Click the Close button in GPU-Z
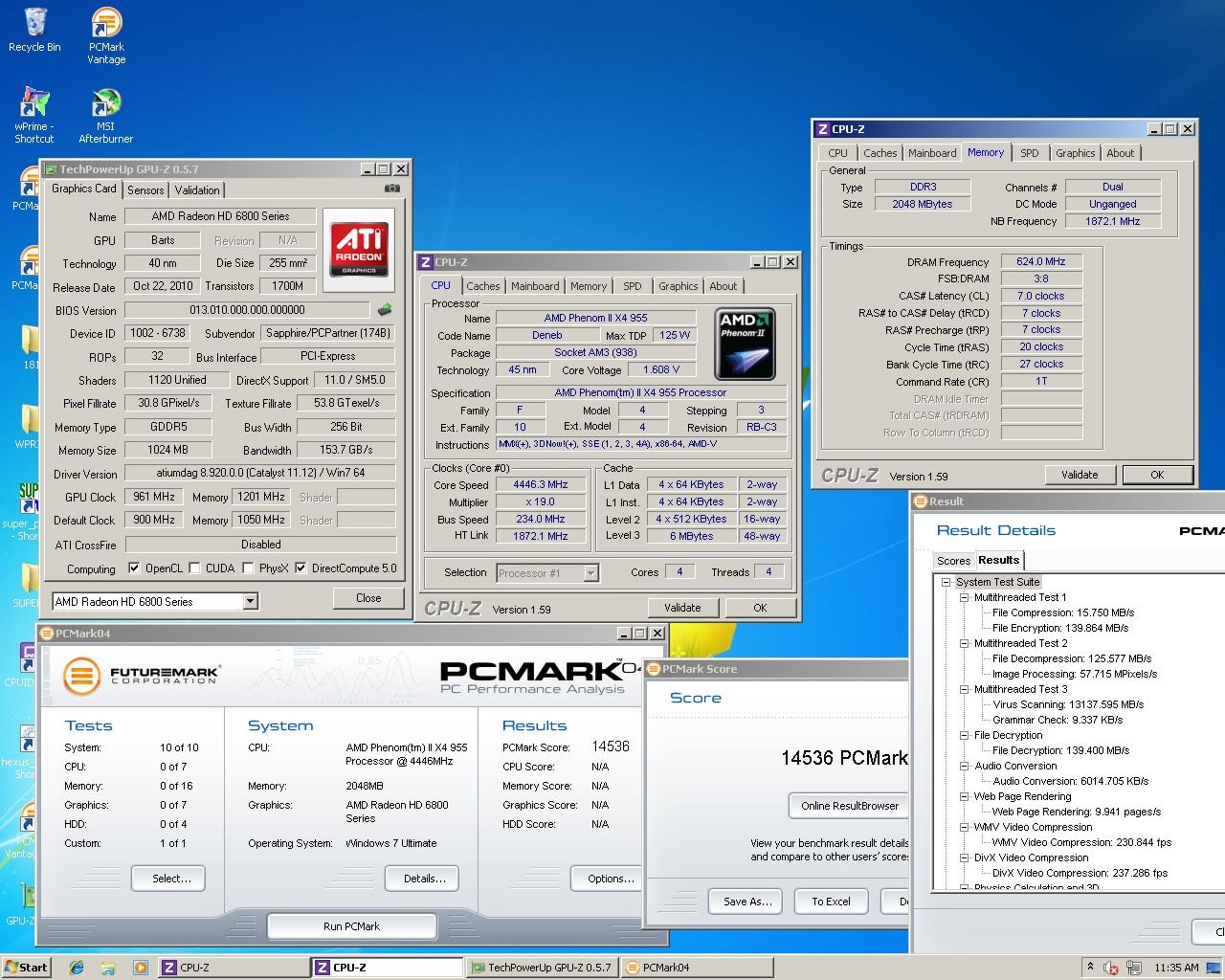 coord(368,598)
